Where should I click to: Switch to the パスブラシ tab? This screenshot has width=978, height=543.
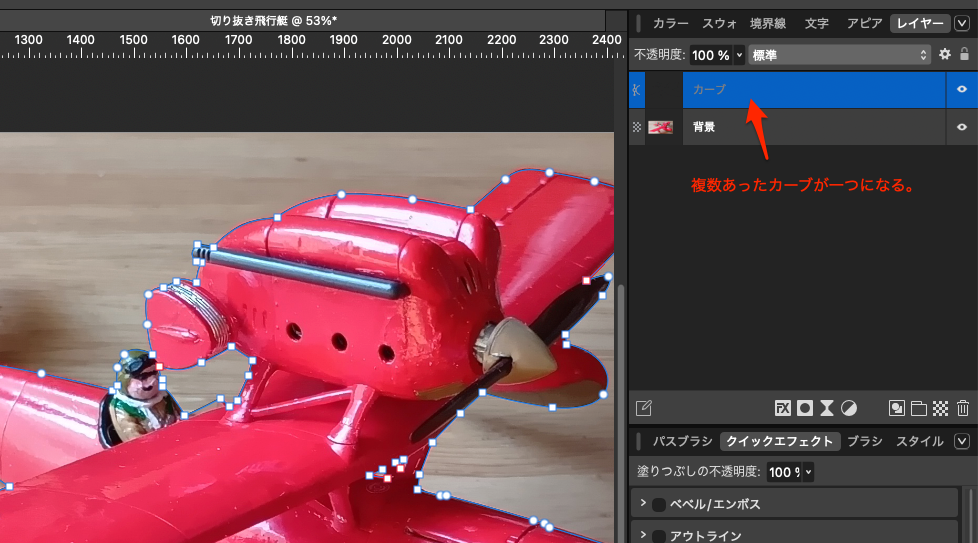coord(682,441)
